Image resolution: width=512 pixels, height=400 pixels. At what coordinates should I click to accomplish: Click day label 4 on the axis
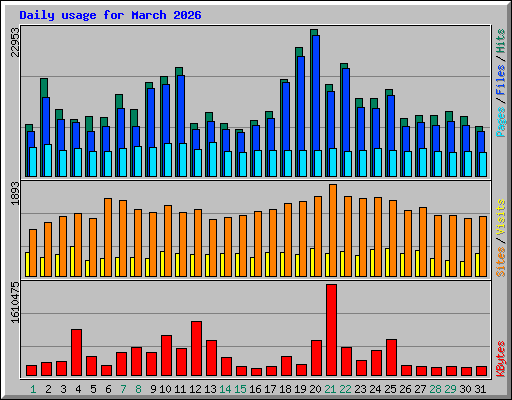78,389
